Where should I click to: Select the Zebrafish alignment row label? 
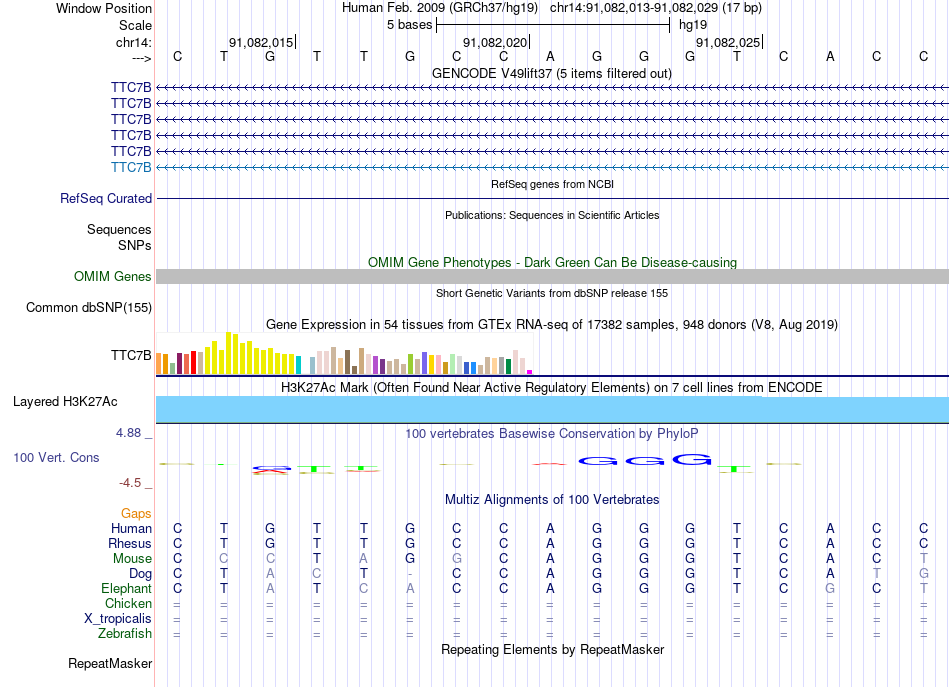[125, 633]
